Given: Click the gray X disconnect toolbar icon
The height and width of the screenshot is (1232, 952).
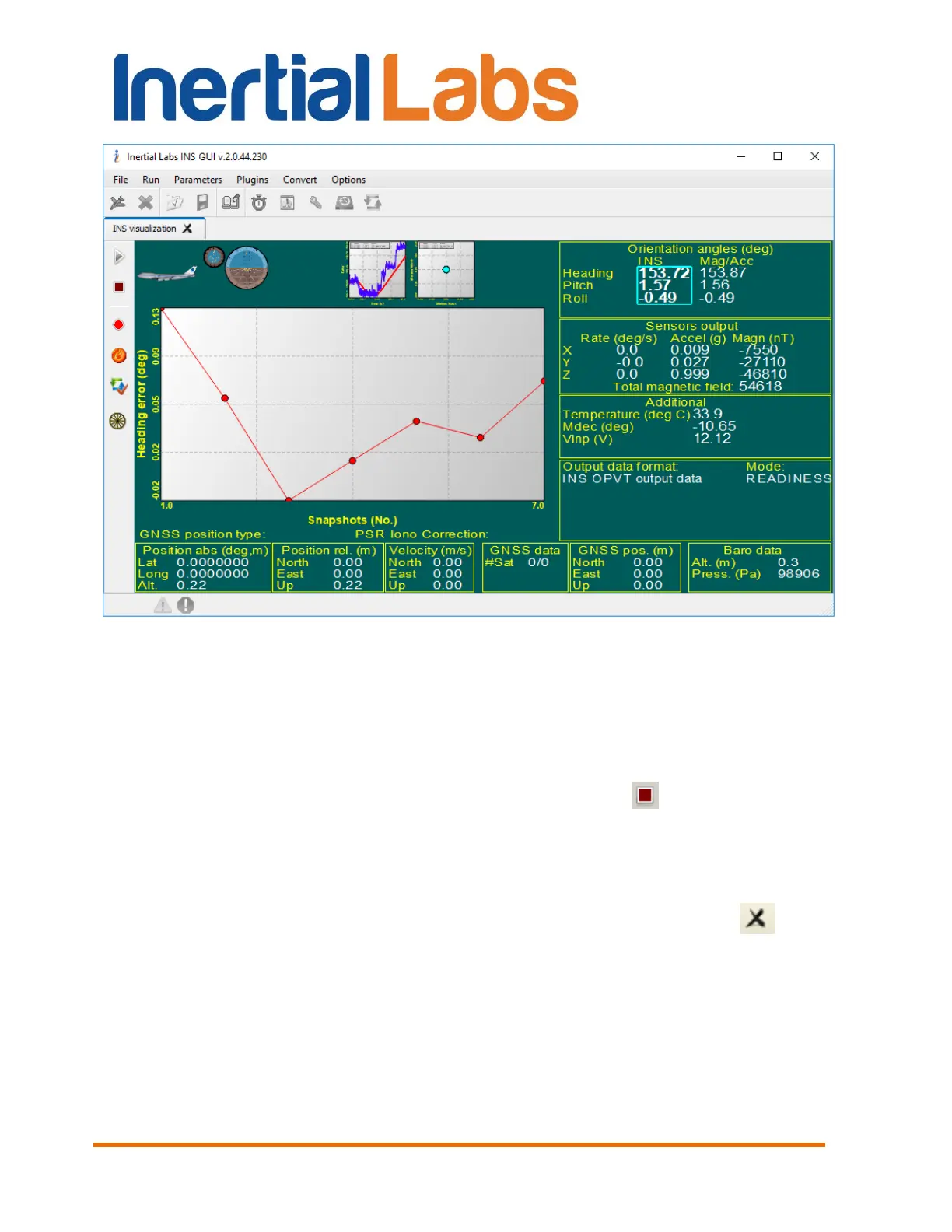Looking at the screenshot, I should pos(145,203).
